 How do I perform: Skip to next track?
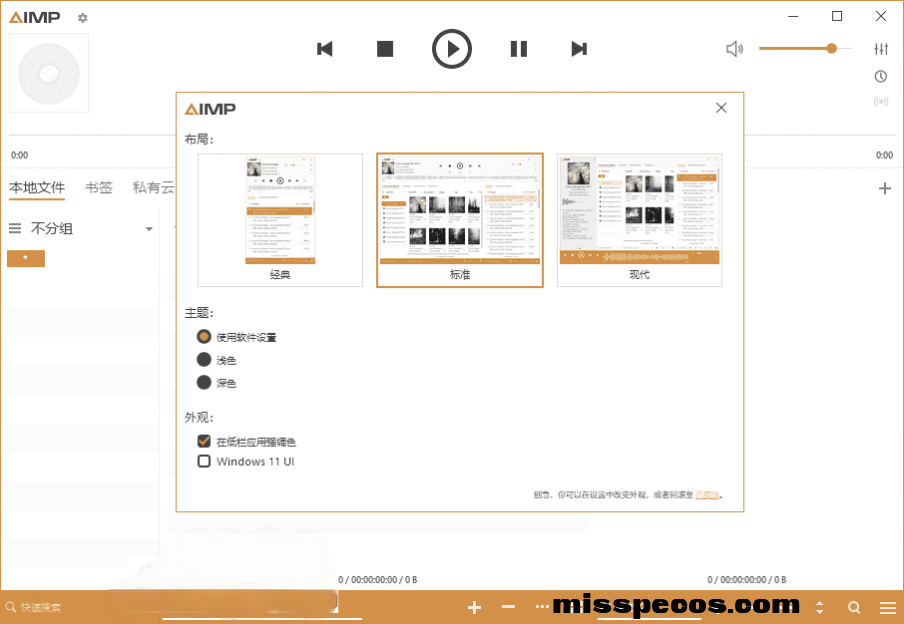point(578,49)
